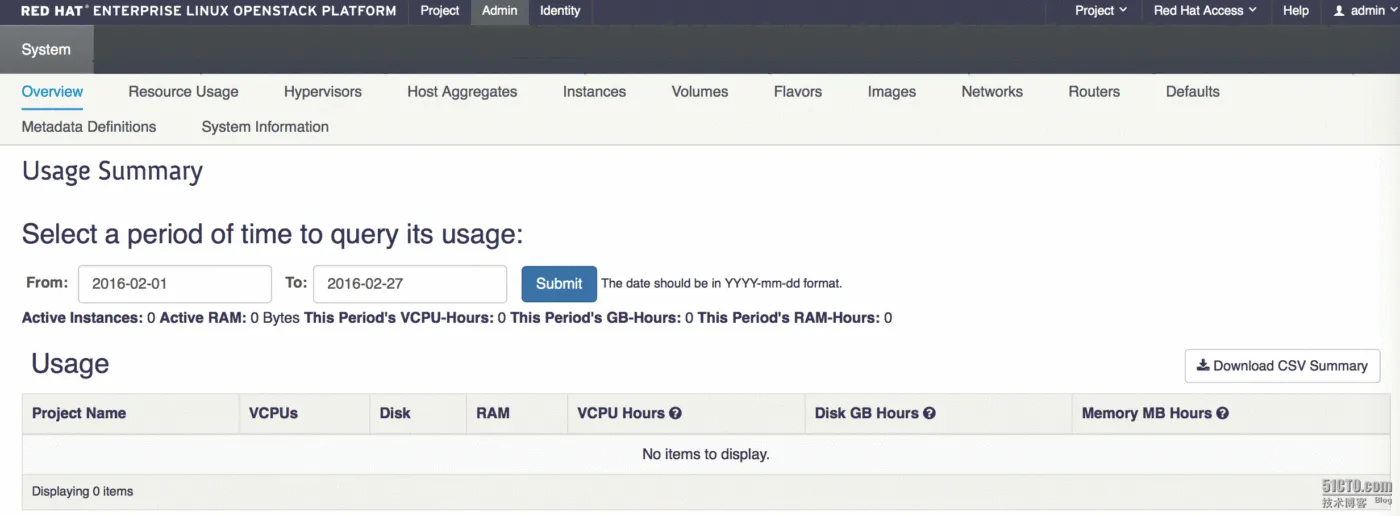Click the 'Active Instances: 0' text
1400x516 pixels.
click(89, 318)
